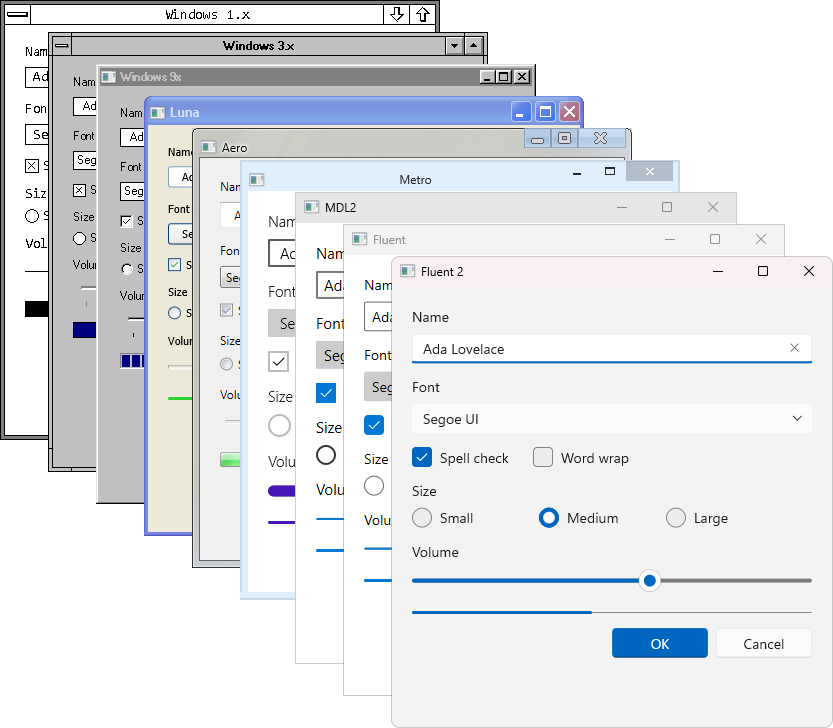Screen dimensions: 833x728
Task: Click the Metro window app icon
Action: click(x=257, y=180)
